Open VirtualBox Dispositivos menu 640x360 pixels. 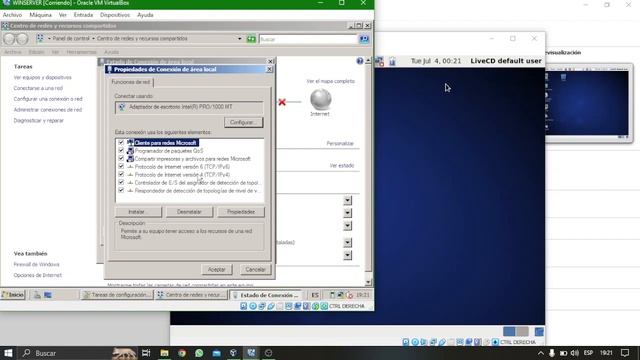pyautogui.click(x=115, y=15)
